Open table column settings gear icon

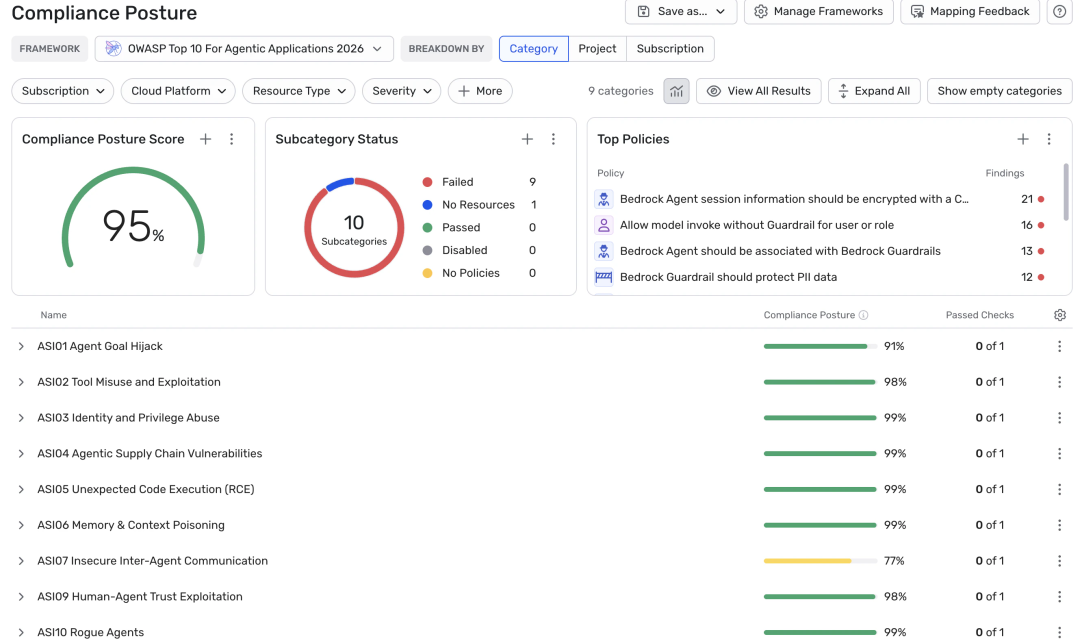pos(1060,315)
